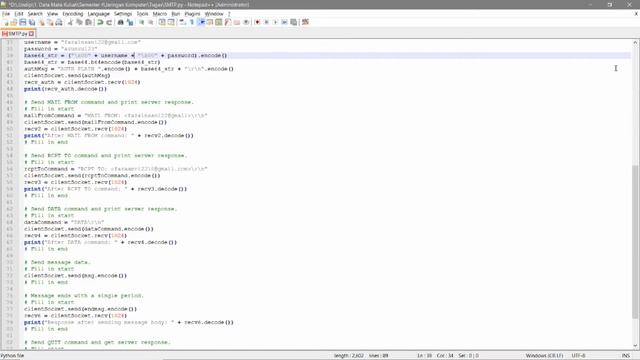Open the File menu
This screenshot has width=640, height=360.
[x=6, y=13]
